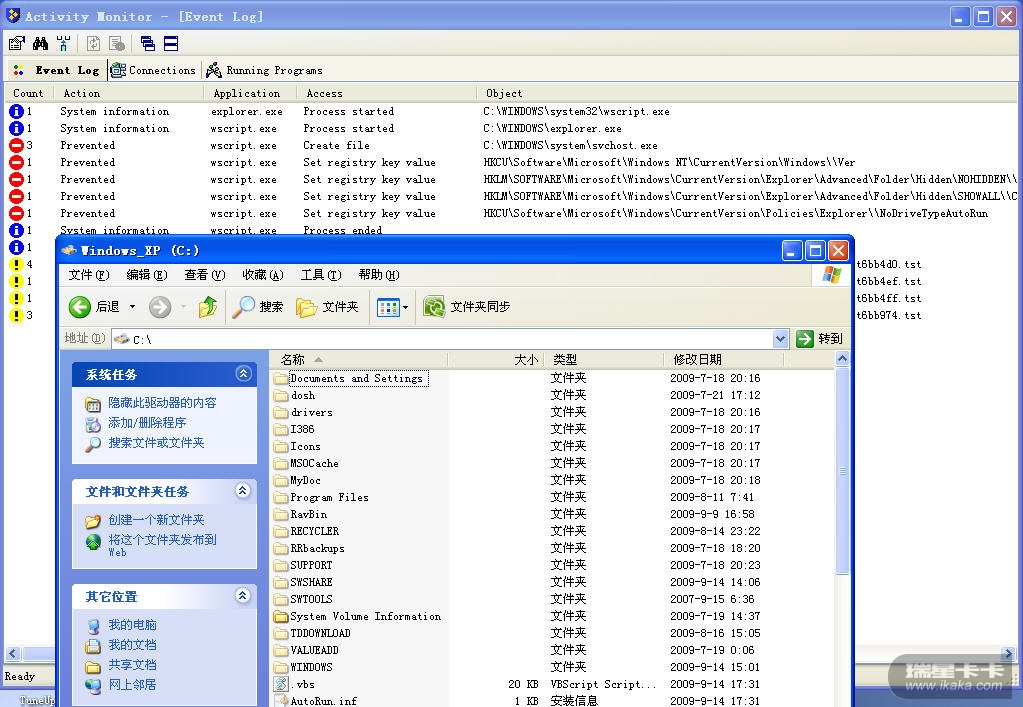Click the binoculars find icon in Activity Monitor
Image resolution: width=1023 pixels, height=707 pixels.
[40, 43]
